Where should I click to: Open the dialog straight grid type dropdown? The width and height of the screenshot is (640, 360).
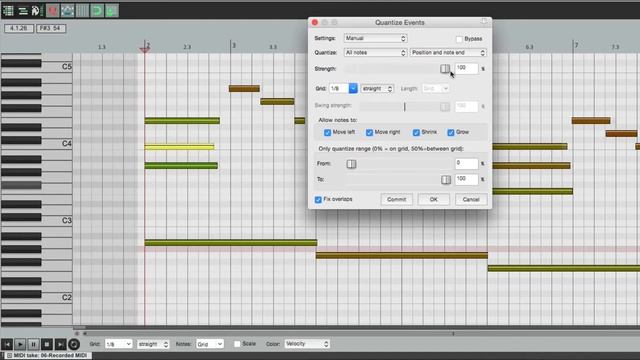tap(377, 89)
